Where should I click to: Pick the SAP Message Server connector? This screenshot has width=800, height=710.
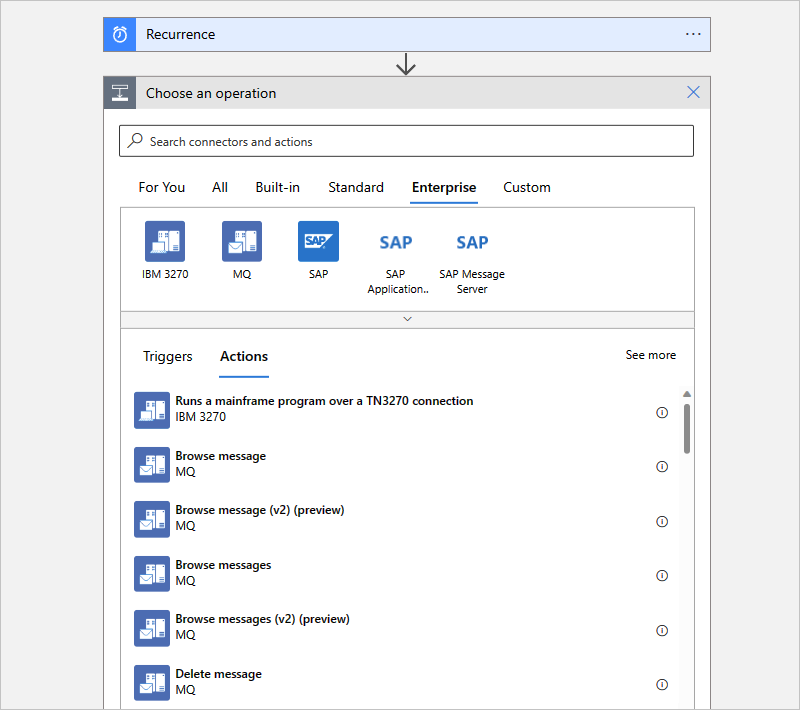point(472,242)
